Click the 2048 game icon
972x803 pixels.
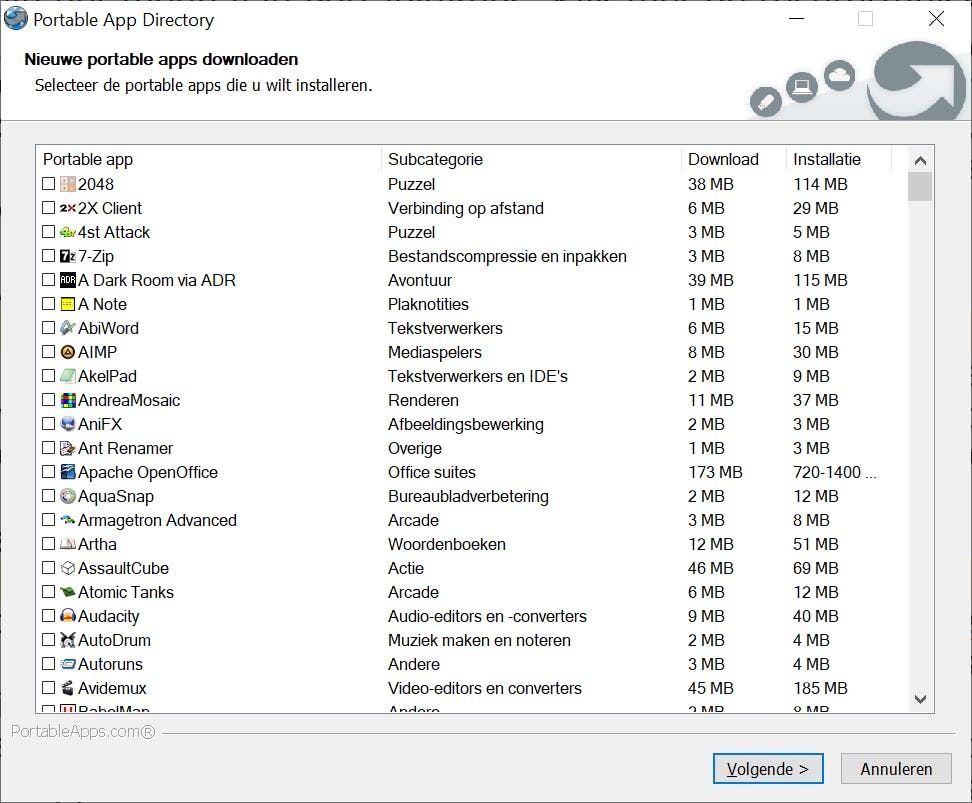68,184
